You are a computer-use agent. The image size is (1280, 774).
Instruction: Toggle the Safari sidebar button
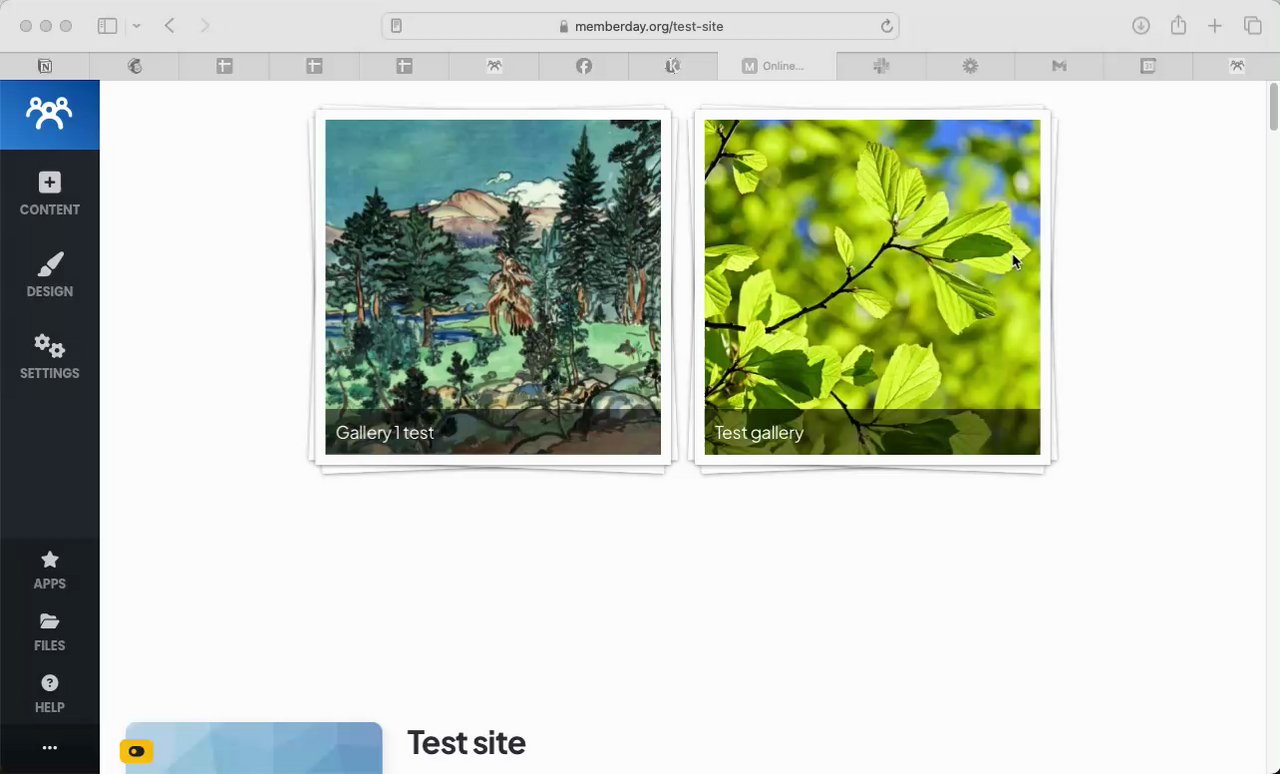[x=107, y=26]
